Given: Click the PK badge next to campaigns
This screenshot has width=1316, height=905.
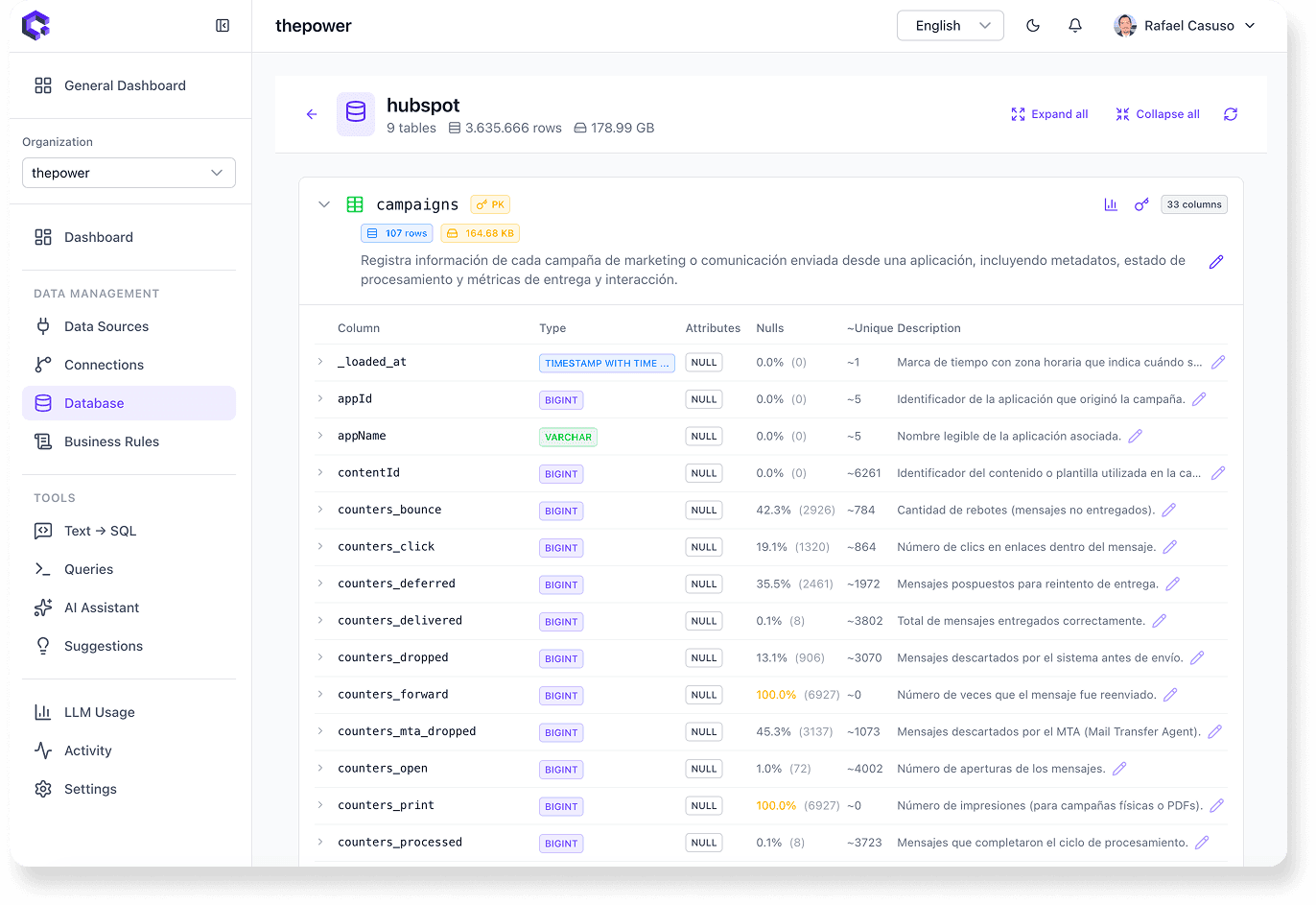Looking at the screenshot, I should click(490, 204).
